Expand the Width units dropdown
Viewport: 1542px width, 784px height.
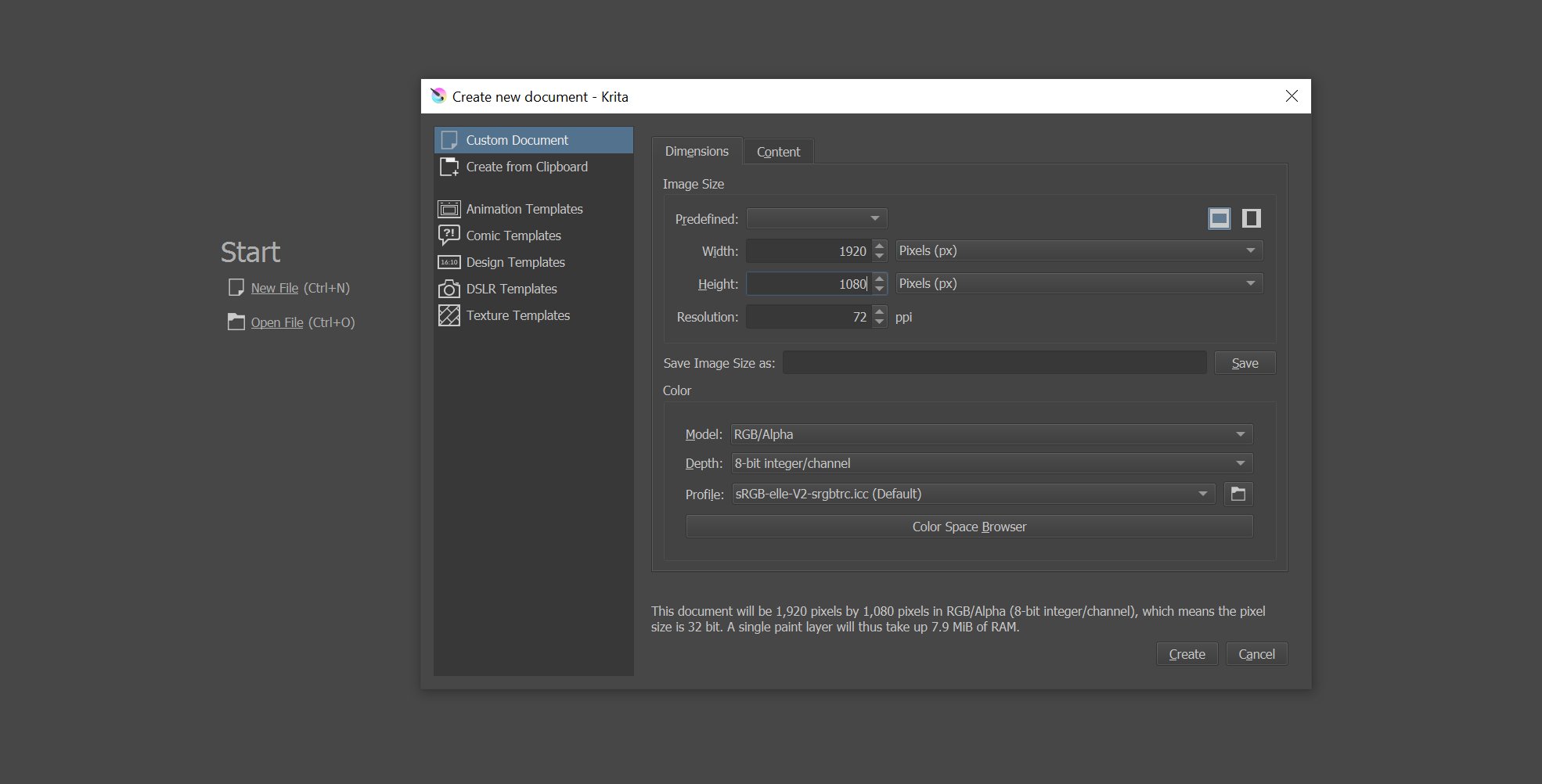coord(1079,250)
